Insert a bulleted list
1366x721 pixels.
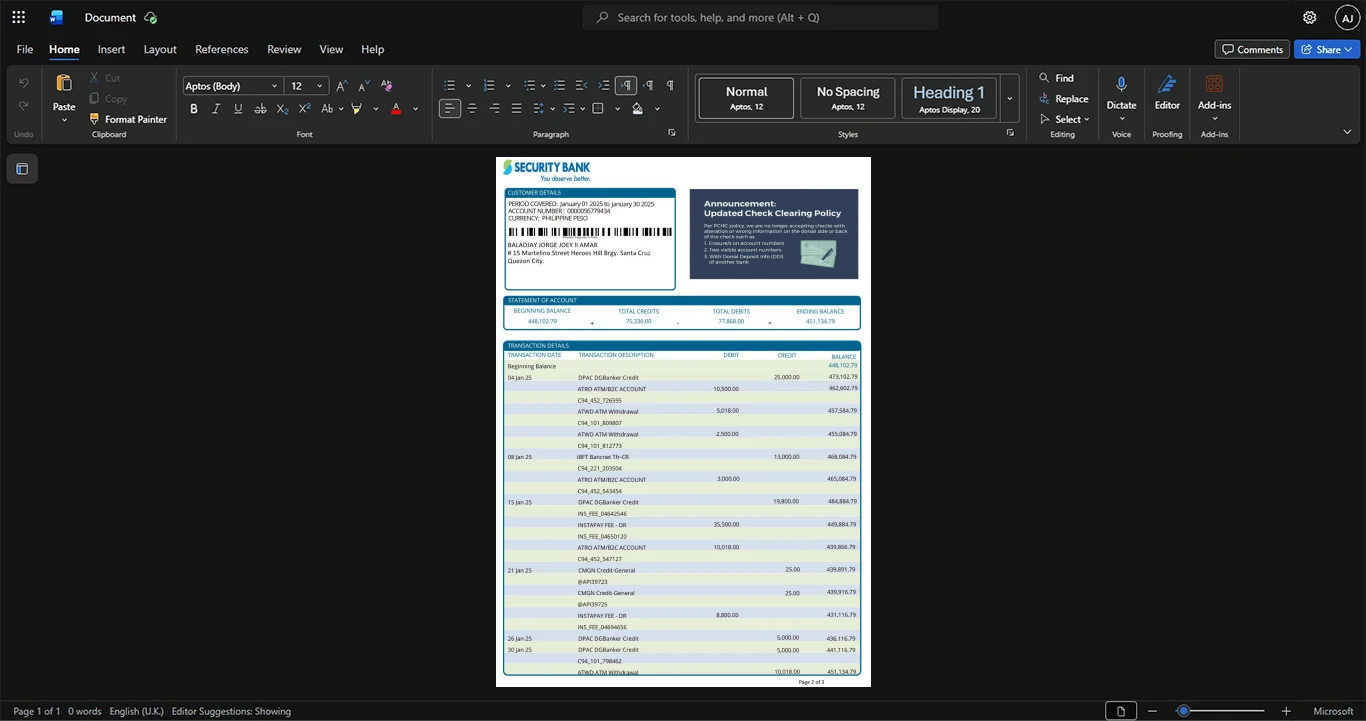[x=450, y=86]
